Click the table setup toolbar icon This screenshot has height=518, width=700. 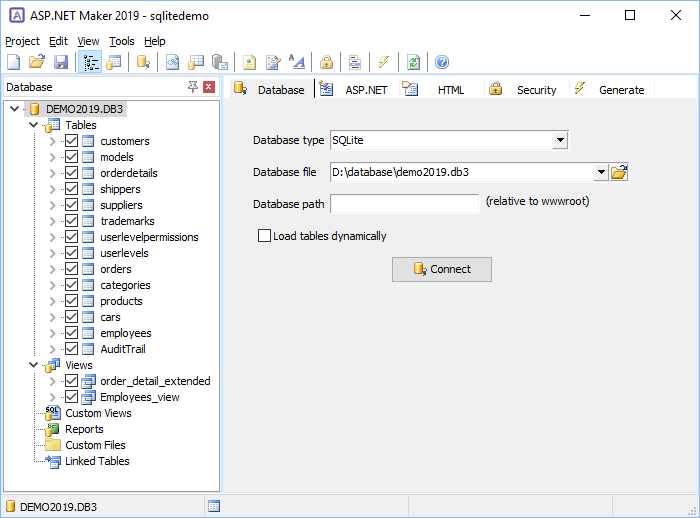(x=114, y=62)
